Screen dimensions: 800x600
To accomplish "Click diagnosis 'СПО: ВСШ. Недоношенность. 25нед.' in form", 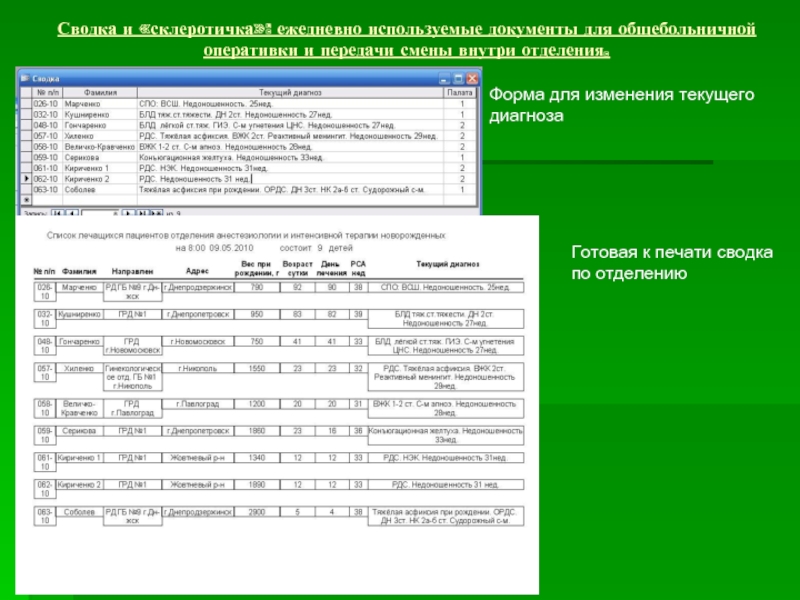I will pyautogui.click(x=290, y=104).
